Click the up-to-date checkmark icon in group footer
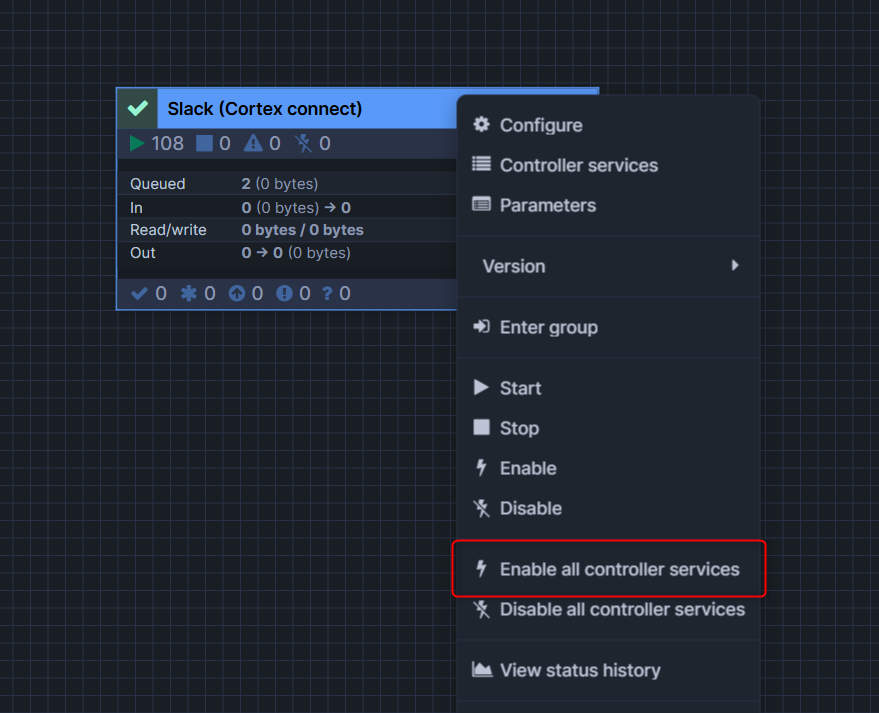 139,293
